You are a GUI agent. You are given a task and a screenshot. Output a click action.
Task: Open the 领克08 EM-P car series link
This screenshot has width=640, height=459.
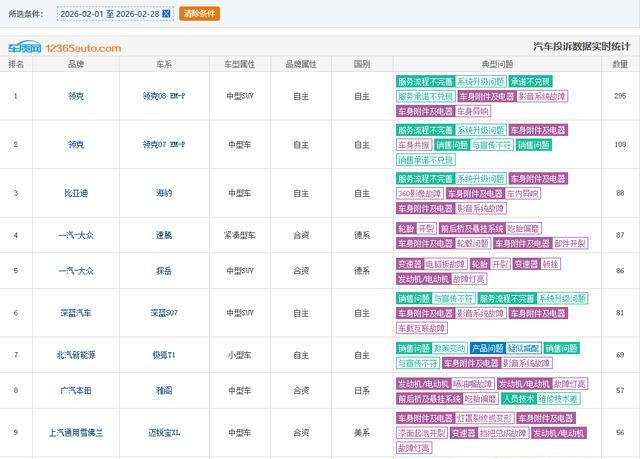(x=163, y=96)
